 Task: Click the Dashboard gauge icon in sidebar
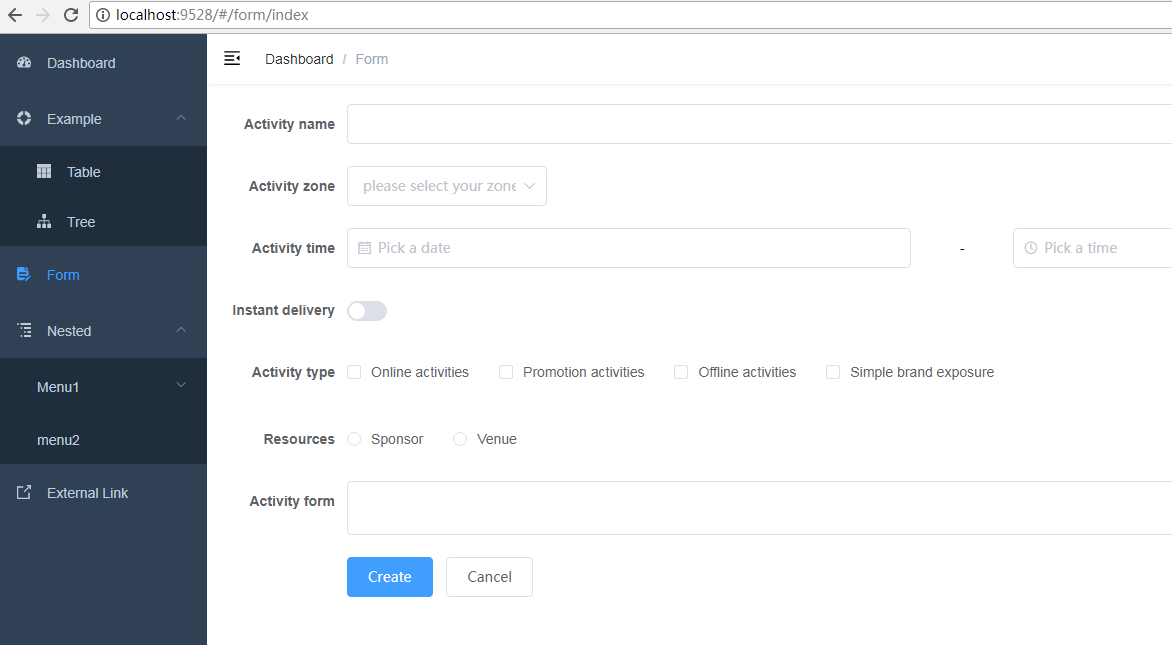(25, 63)
